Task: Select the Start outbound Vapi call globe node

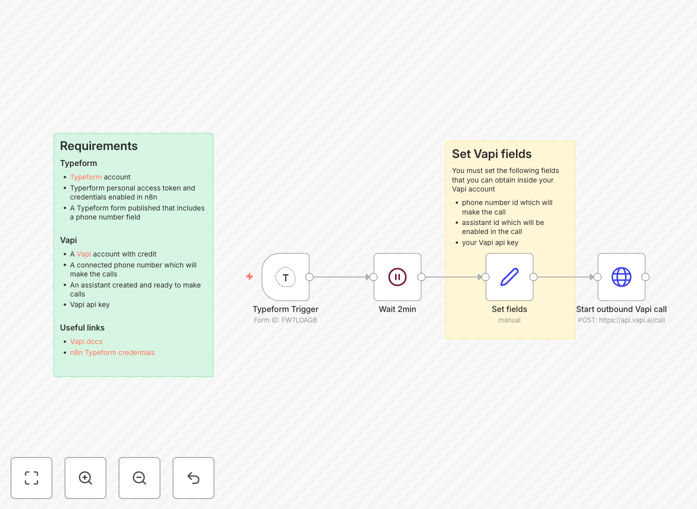Action: [621, 277]
